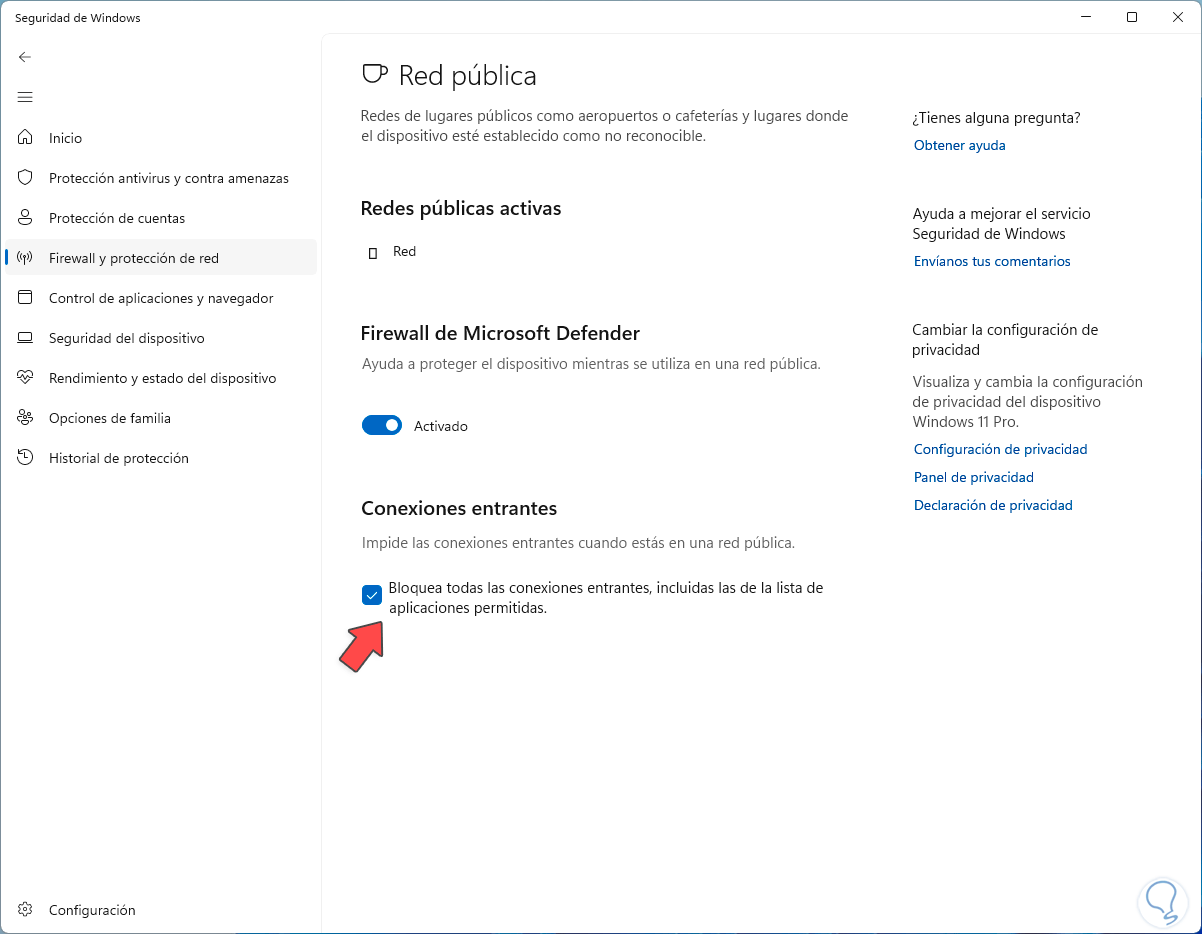The width and height of the screenshot is (1202, 934).
Task: Turn off the Firewall Activado switch
Action: [x=382, y=426]
